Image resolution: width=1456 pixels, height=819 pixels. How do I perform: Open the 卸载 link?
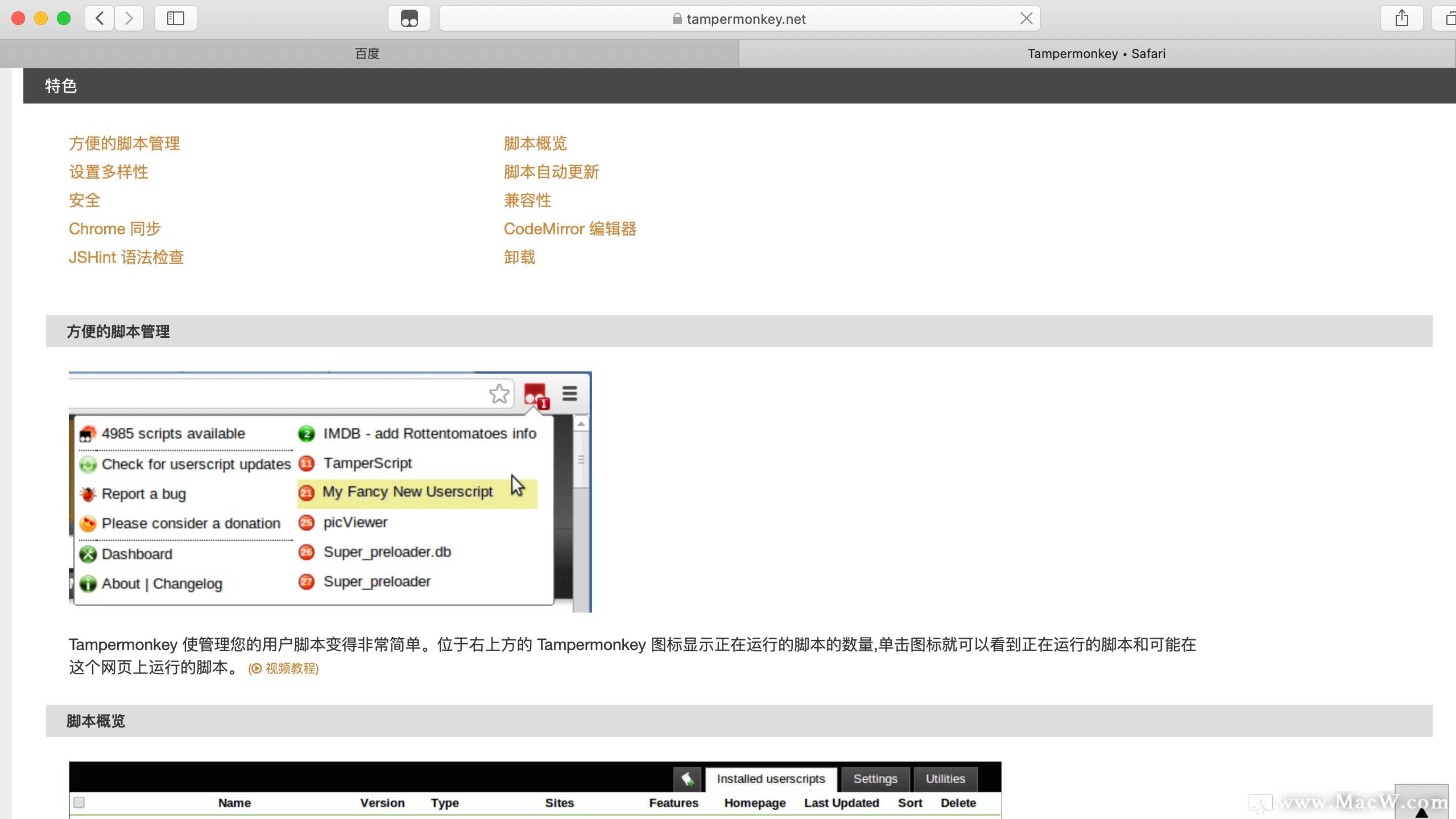click(520, 257)
